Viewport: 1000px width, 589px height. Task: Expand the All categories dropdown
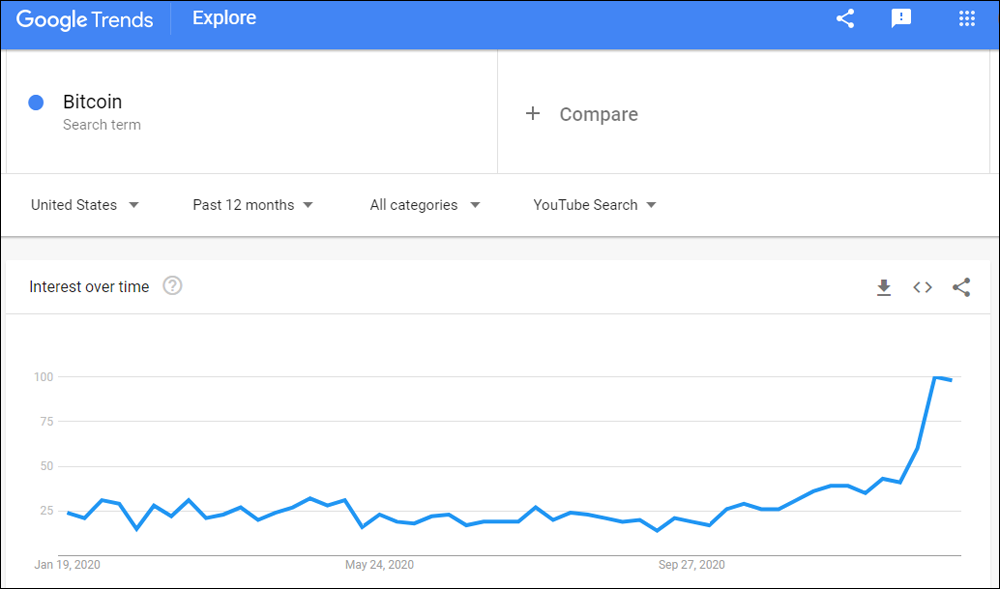[x=425, y=205]
